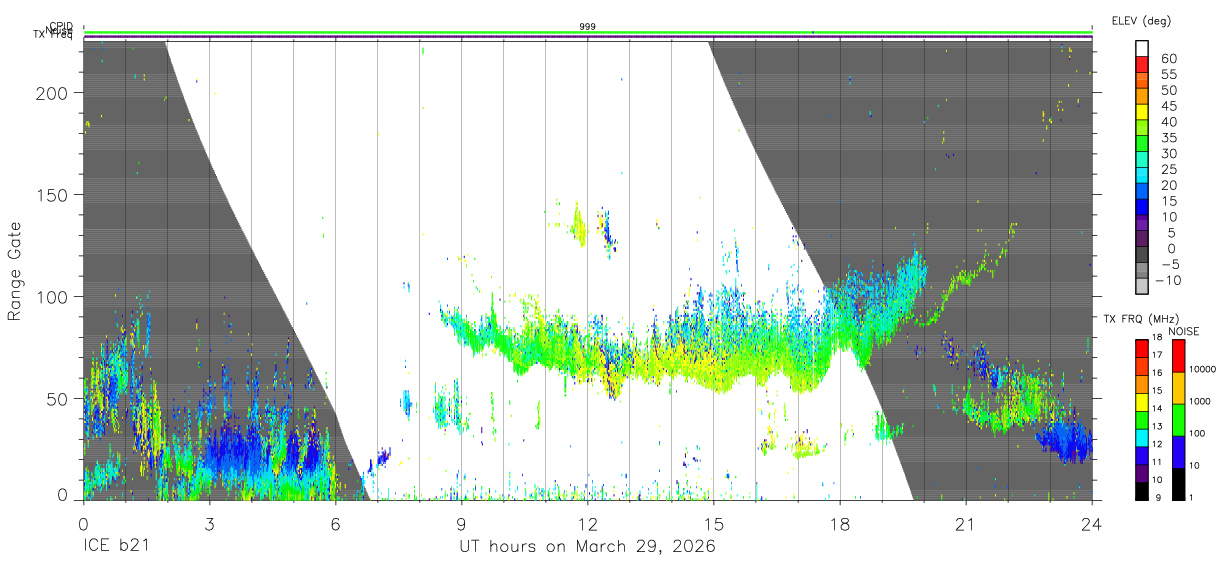
Task: Click the x-axis tick label '21'
Action: [x=966, y=523]
